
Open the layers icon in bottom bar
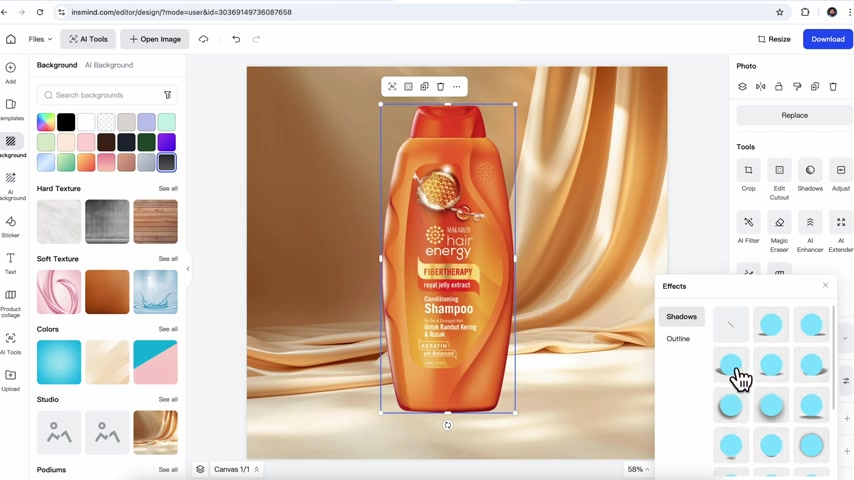point(200,469)
